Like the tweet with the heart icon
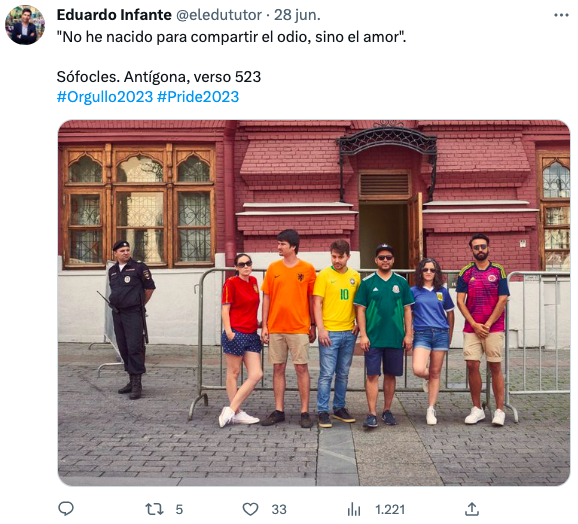The height and width of the screenshot is (524, 578). click(250, 509)
